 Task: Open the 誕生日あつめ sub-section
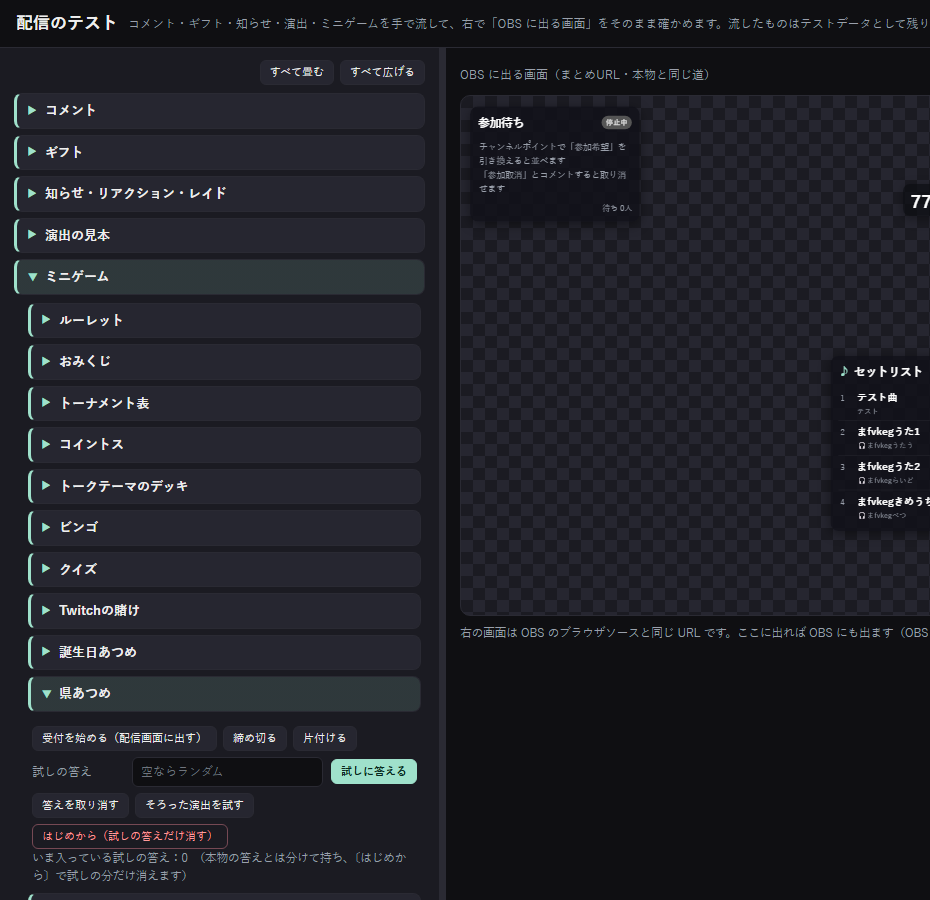pos(225,652)
